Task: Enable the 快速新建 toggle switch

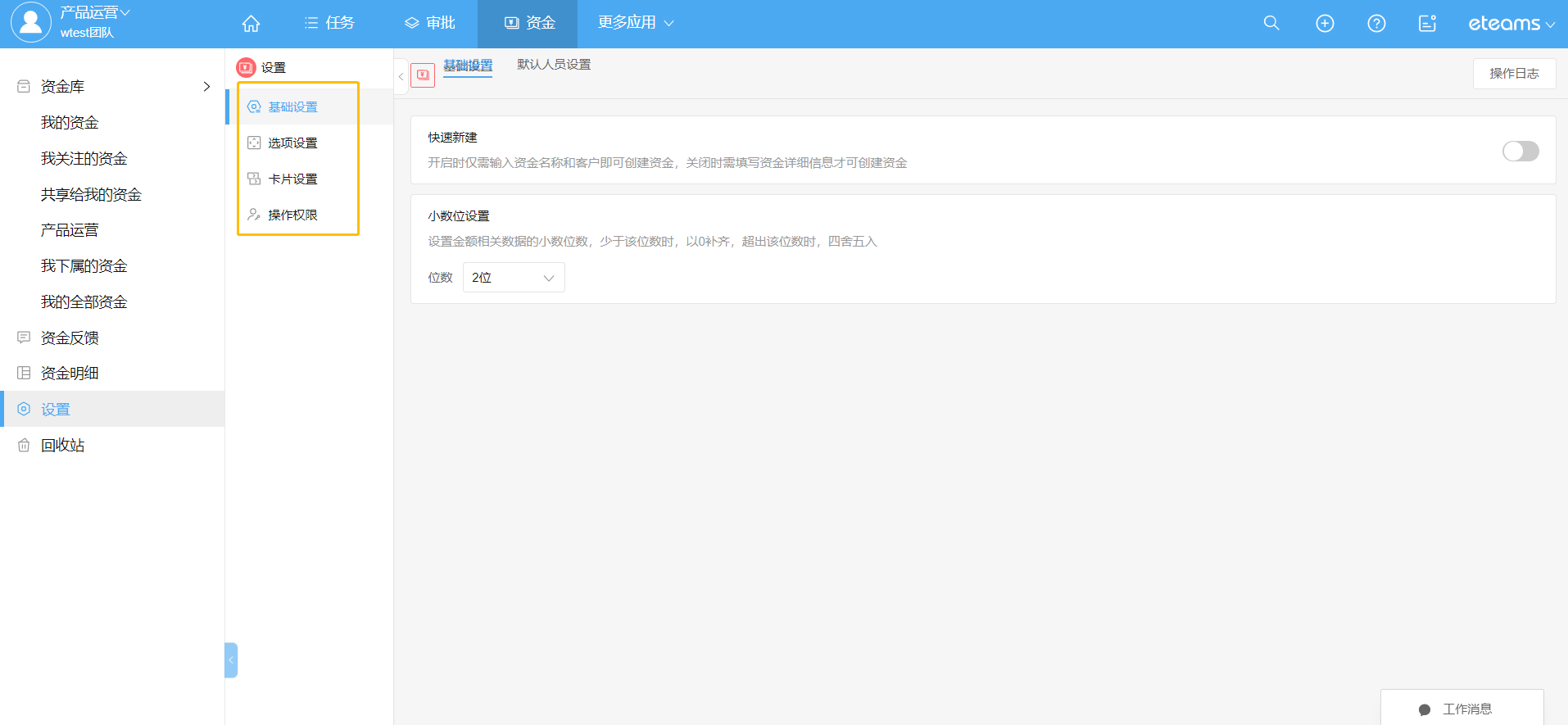Action: click(1520, 151)
